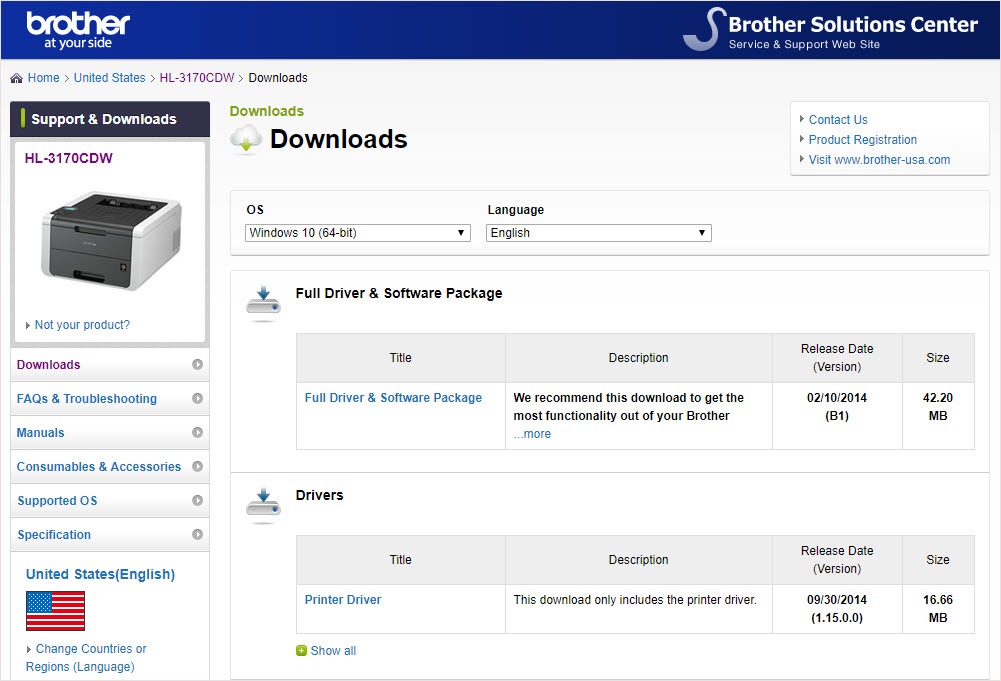The image size is (1001, 681).
Task: Click the Not your product? link
Action: [x=82, y=325]
